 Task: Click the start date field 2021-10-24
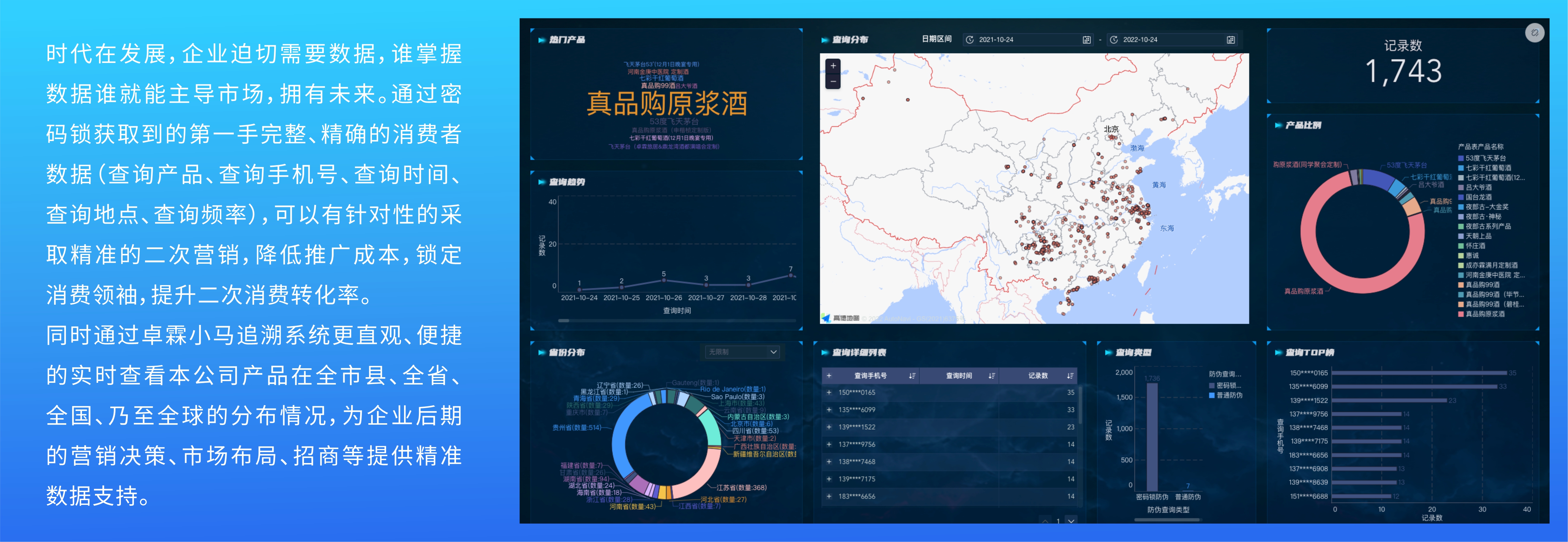[1028, 39]
